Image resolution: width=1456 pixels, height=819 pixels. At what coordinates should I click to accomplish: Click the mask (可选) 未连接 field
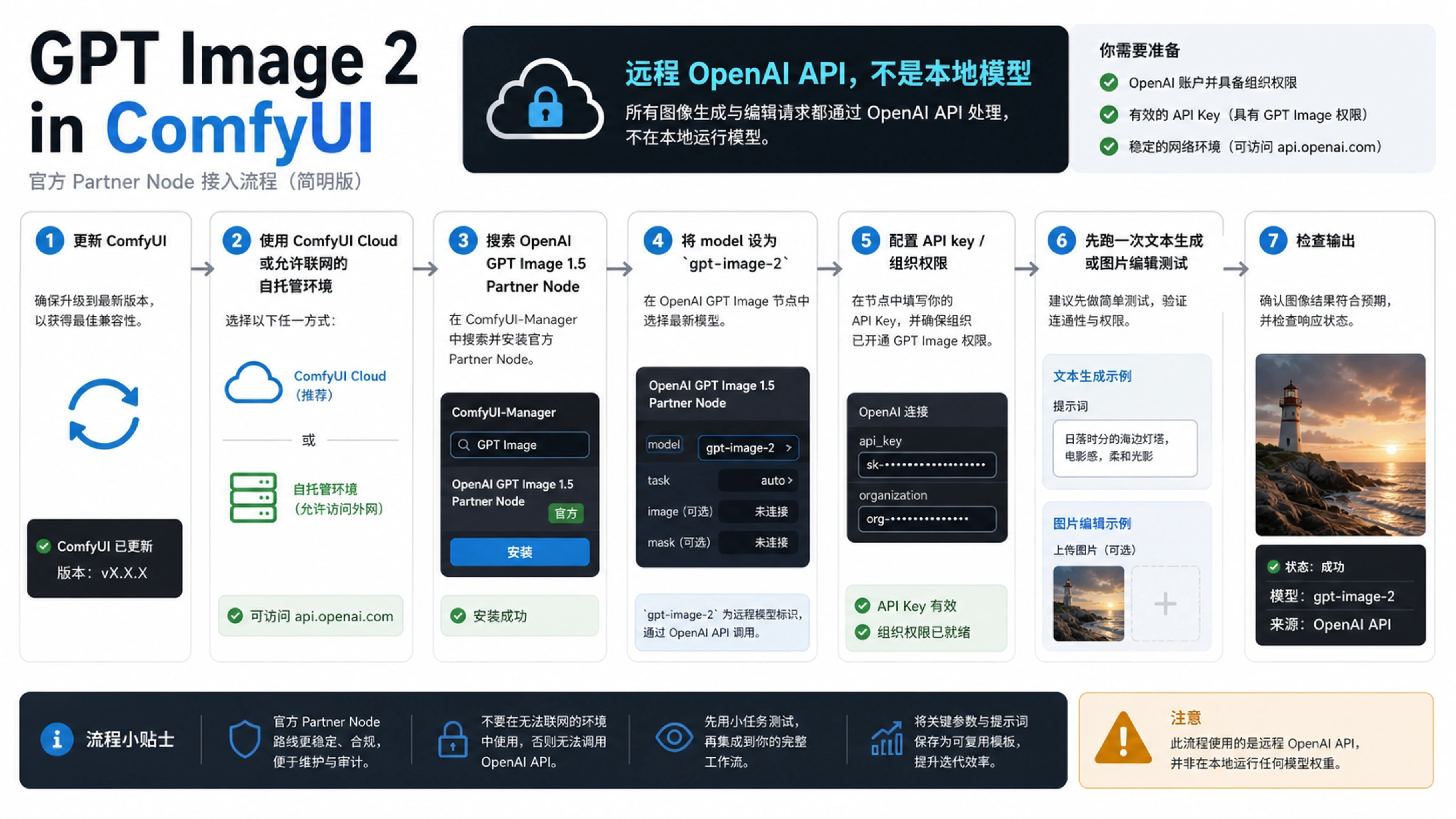click(758, 542)
